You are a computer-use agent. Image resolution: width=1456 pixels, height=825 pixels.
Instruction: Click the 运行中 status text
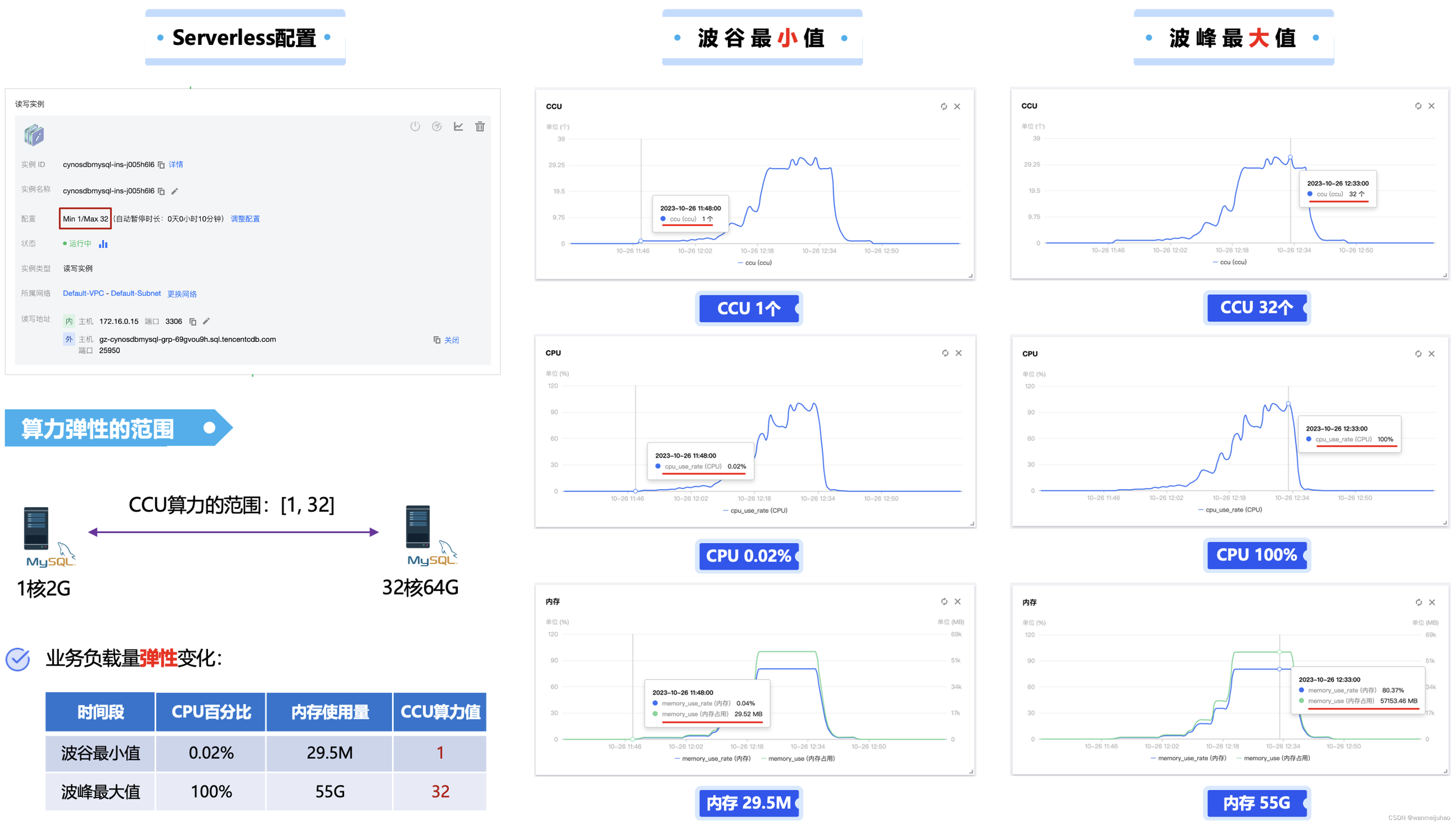tap(80, 243)
